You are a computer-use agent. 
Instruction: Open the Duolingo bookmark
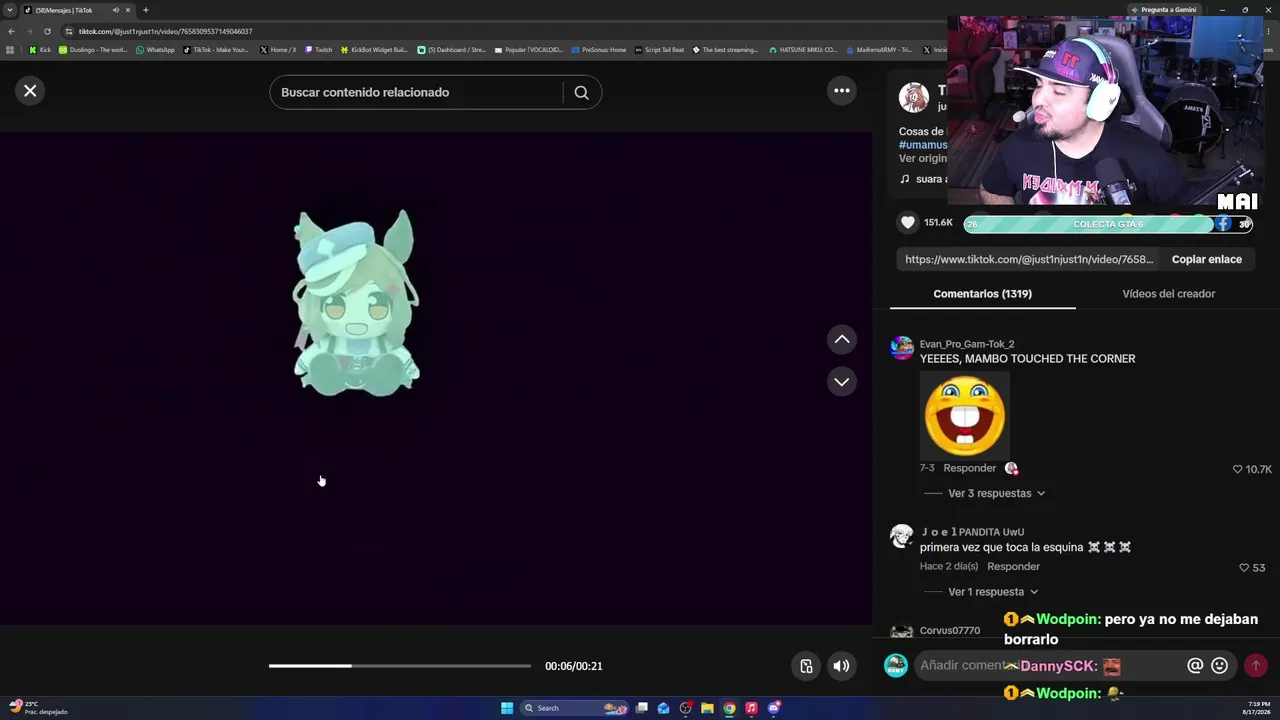[x=93, y=50]
